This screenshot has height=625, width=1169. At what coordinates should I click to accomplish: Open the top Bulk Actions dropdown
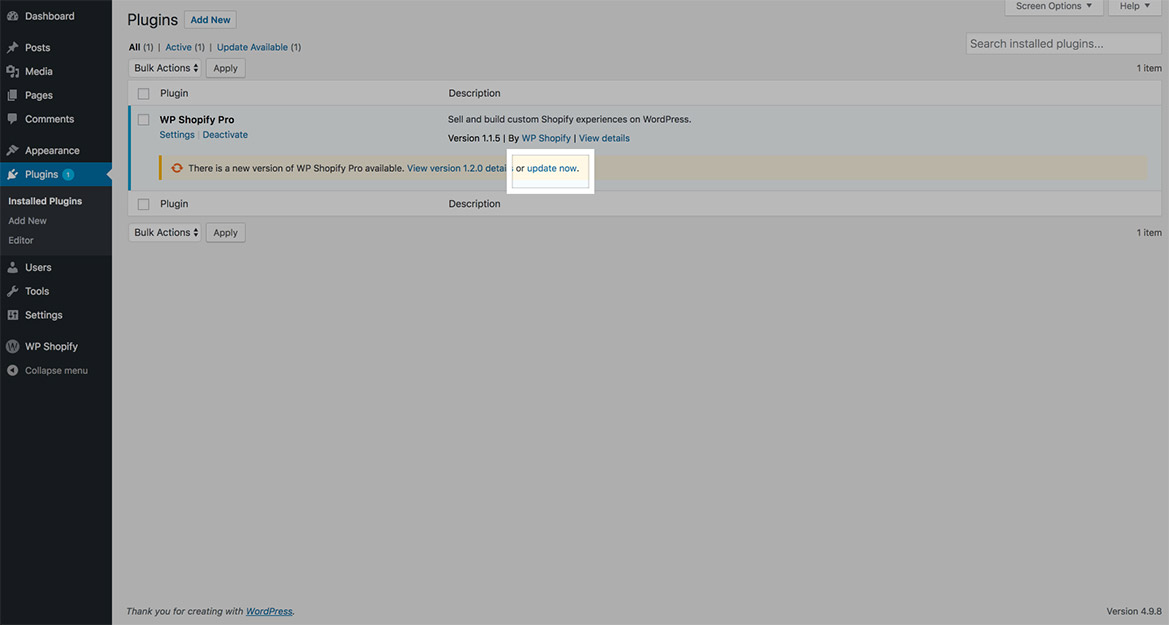point(165,68)
